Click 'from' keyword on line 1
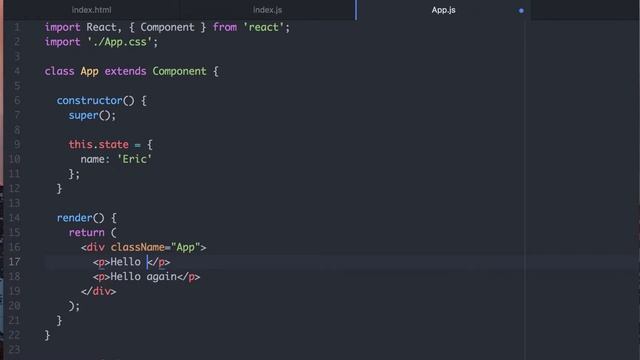The image size is (640, 360). coord(224,27)
